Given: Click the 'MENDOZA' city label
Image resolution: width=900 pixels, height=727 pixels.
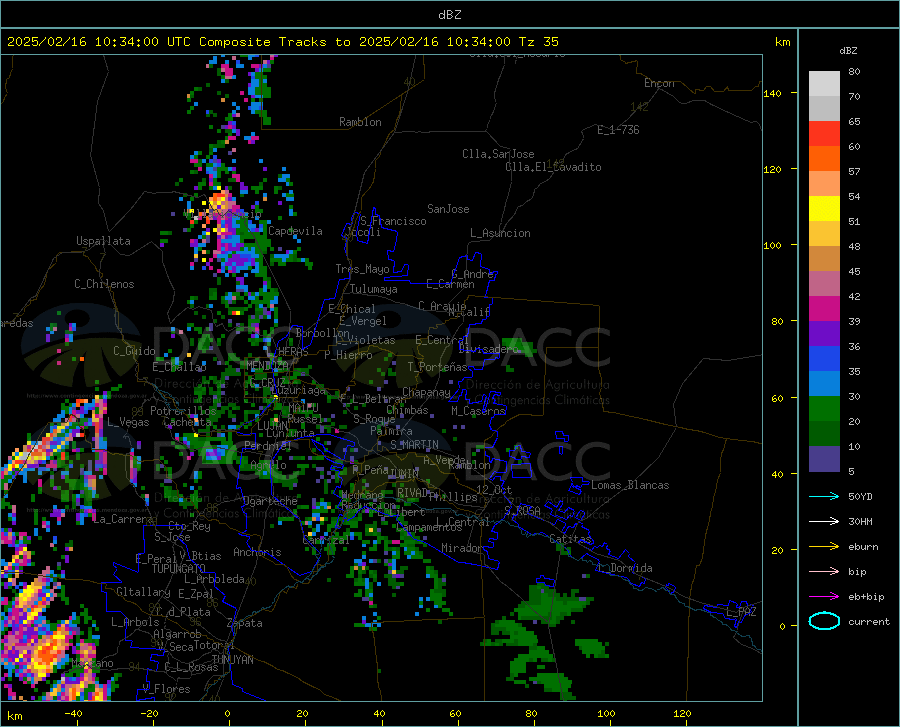Looking at the screenshot, I should [267, 365].
